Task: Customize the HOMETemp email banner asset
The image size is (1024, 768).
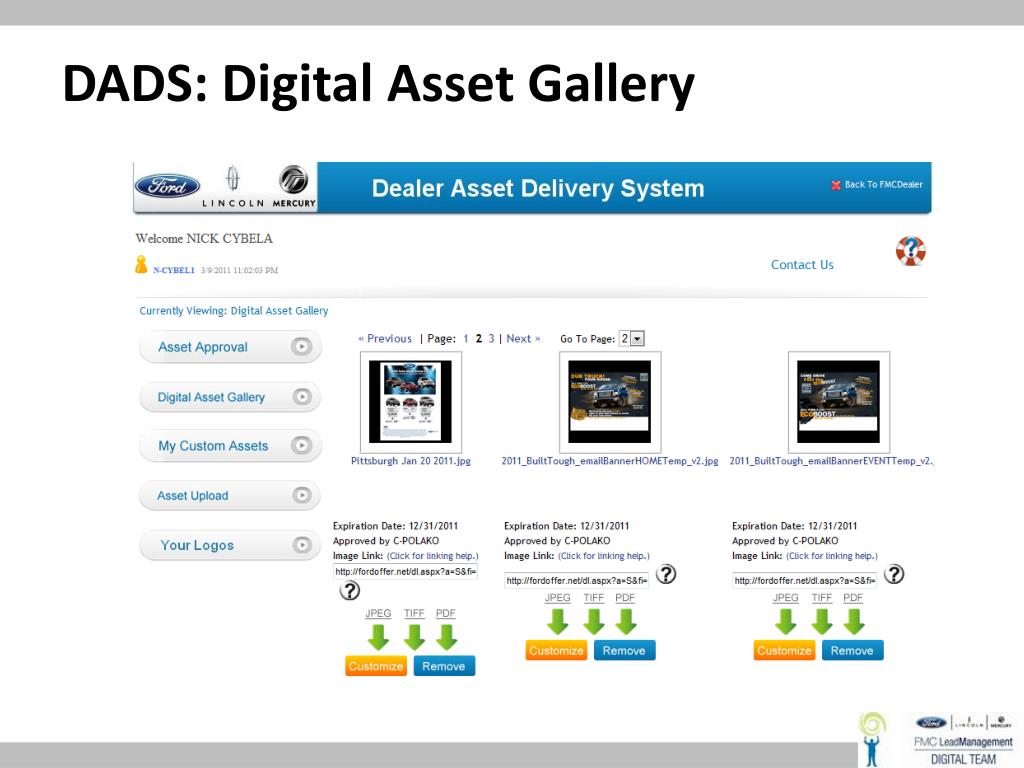Action: click(556, 650)
